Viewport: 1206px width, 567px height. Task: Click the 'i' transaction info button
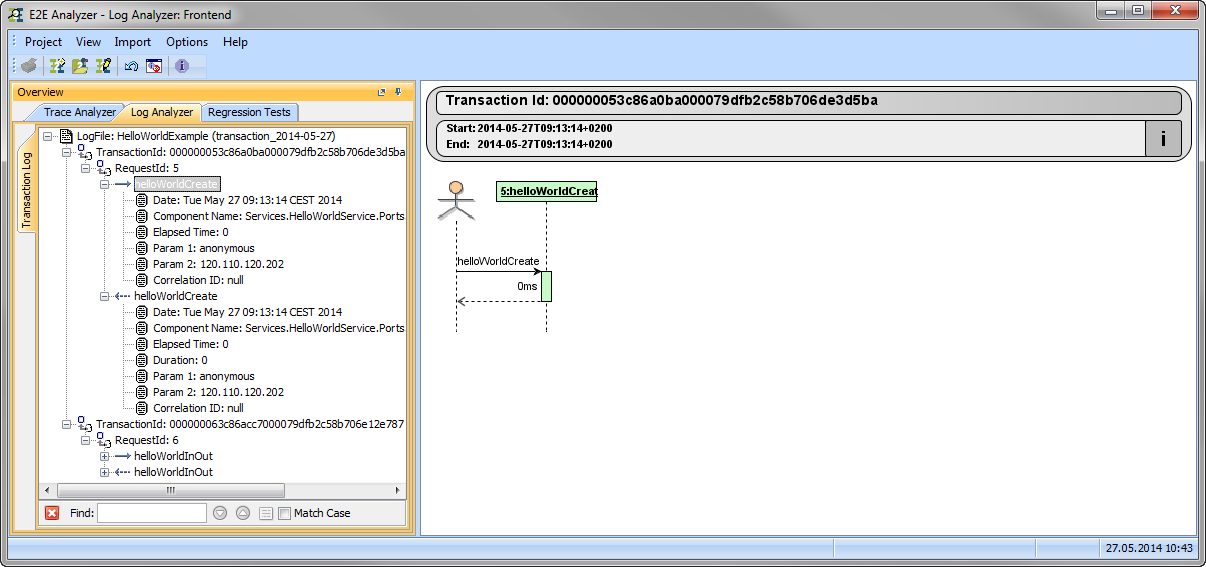1162,139
